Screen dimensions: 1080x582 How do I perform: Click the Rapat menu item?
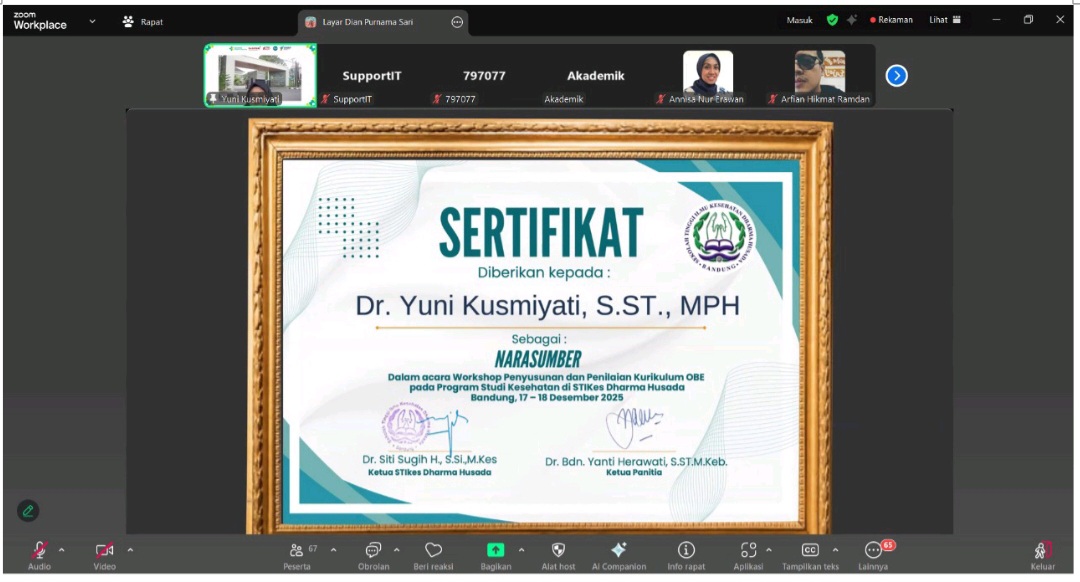pos(140,20)
